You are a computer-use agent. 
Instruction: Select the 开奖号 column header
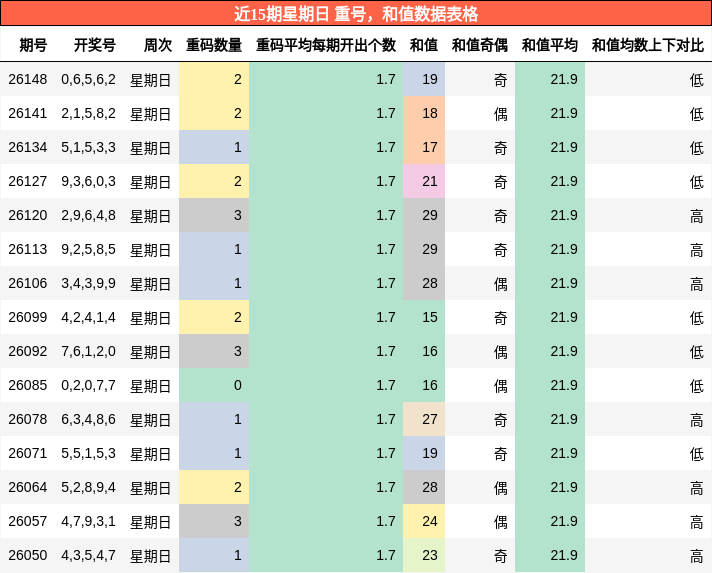coord(95,45)
